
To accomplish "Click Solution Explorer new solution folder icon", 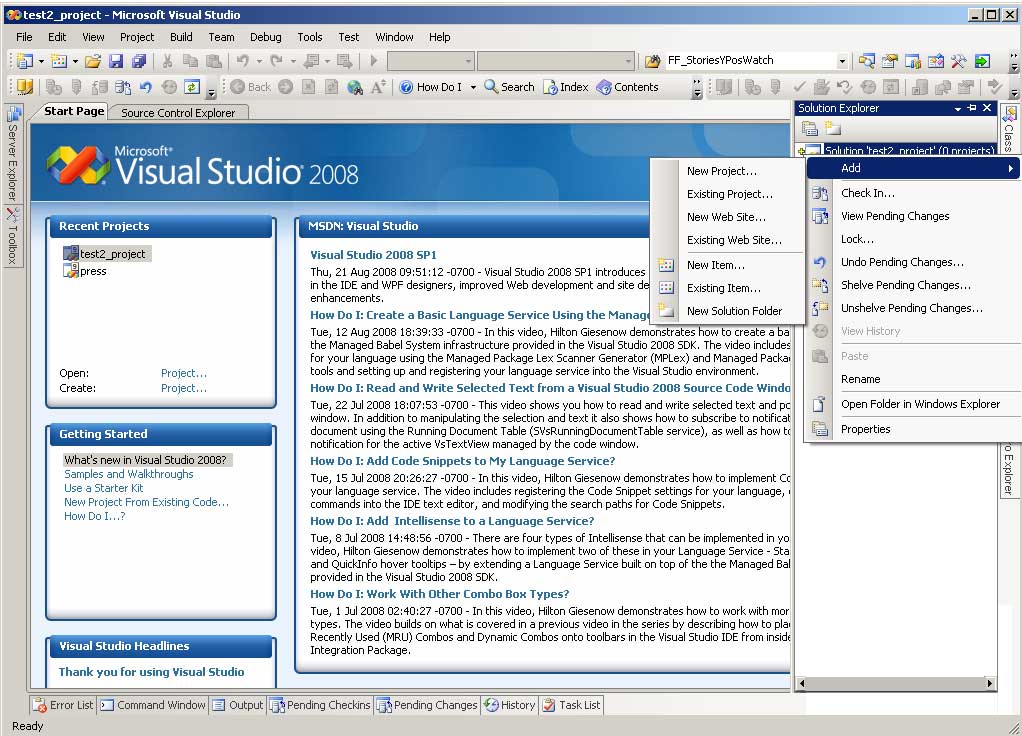I will 832,128.
